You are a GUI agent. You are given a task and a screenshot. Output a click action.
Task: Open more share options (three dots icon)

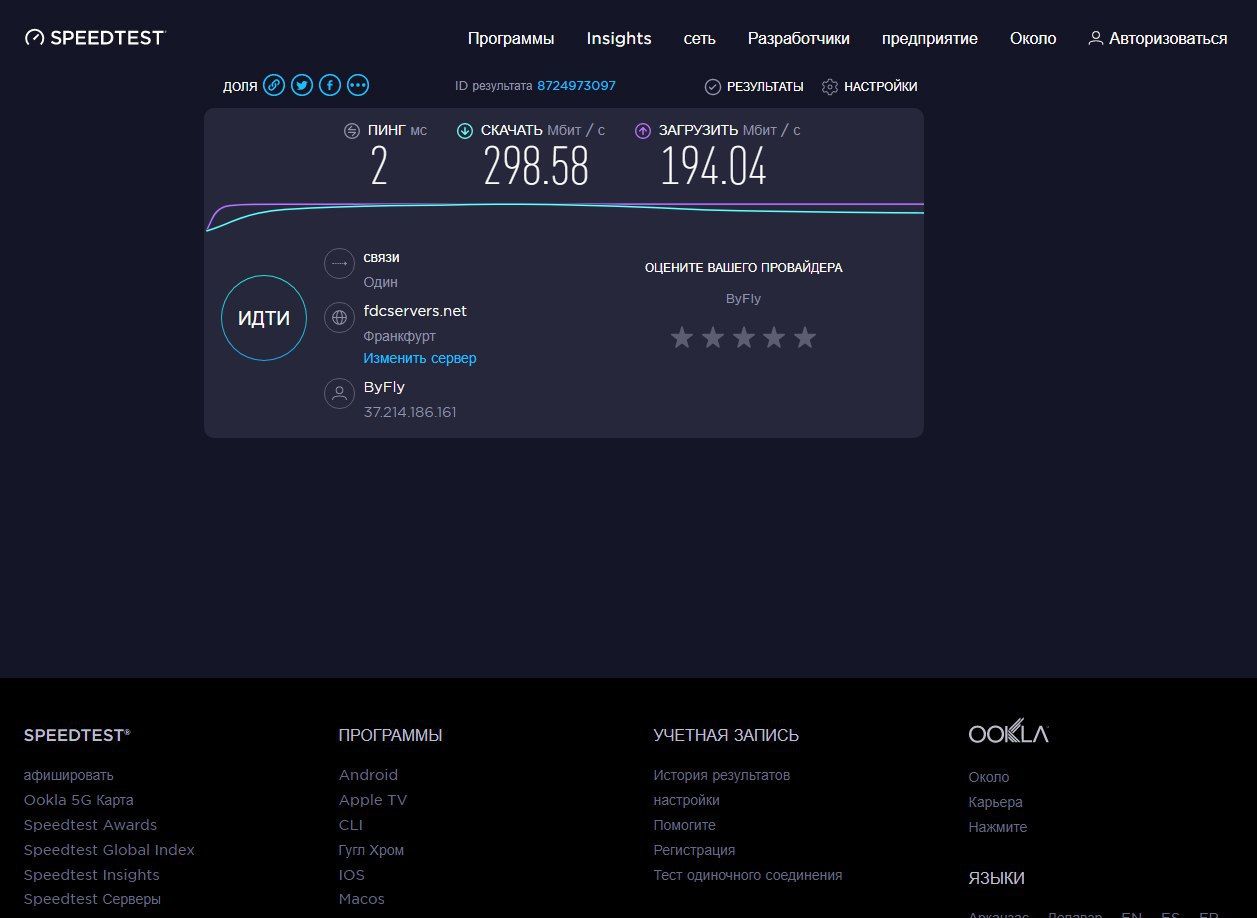point(358,85)
